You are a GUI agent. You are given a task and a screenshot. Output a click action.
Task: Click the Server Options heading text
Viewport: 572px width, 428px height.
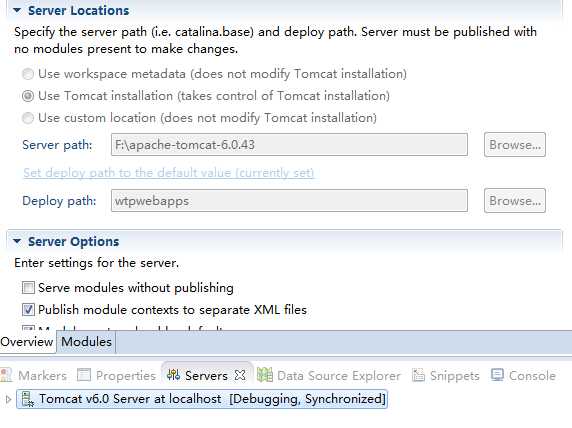(x=74, y=242)
